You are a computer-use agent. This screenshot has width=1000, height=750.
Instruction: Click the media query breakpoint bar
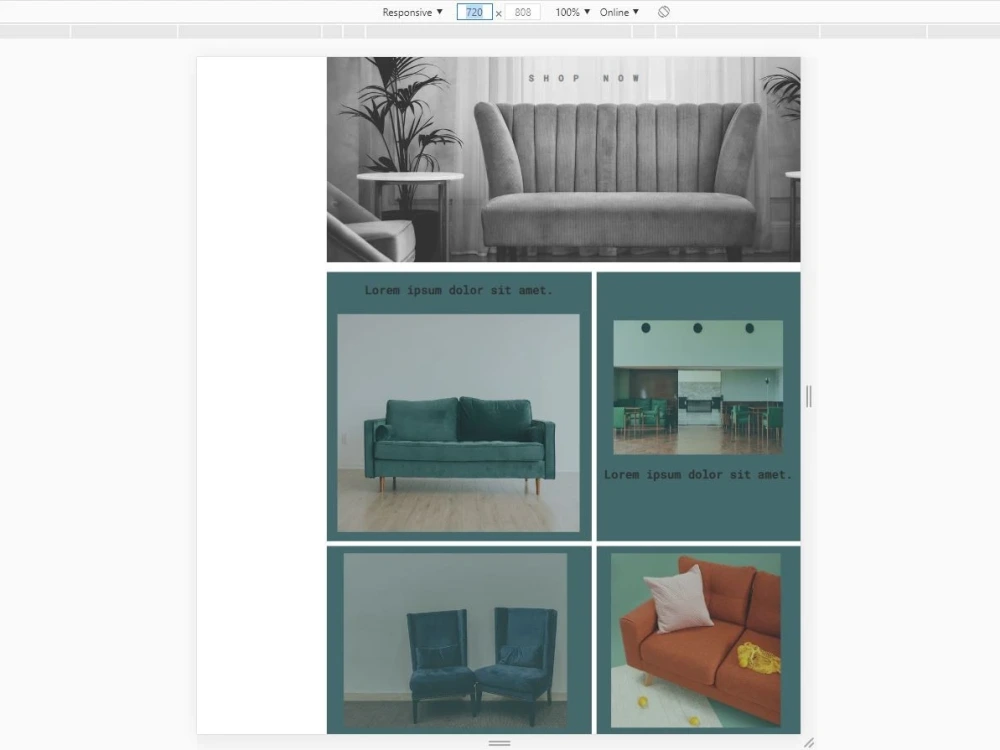point(500,31)
